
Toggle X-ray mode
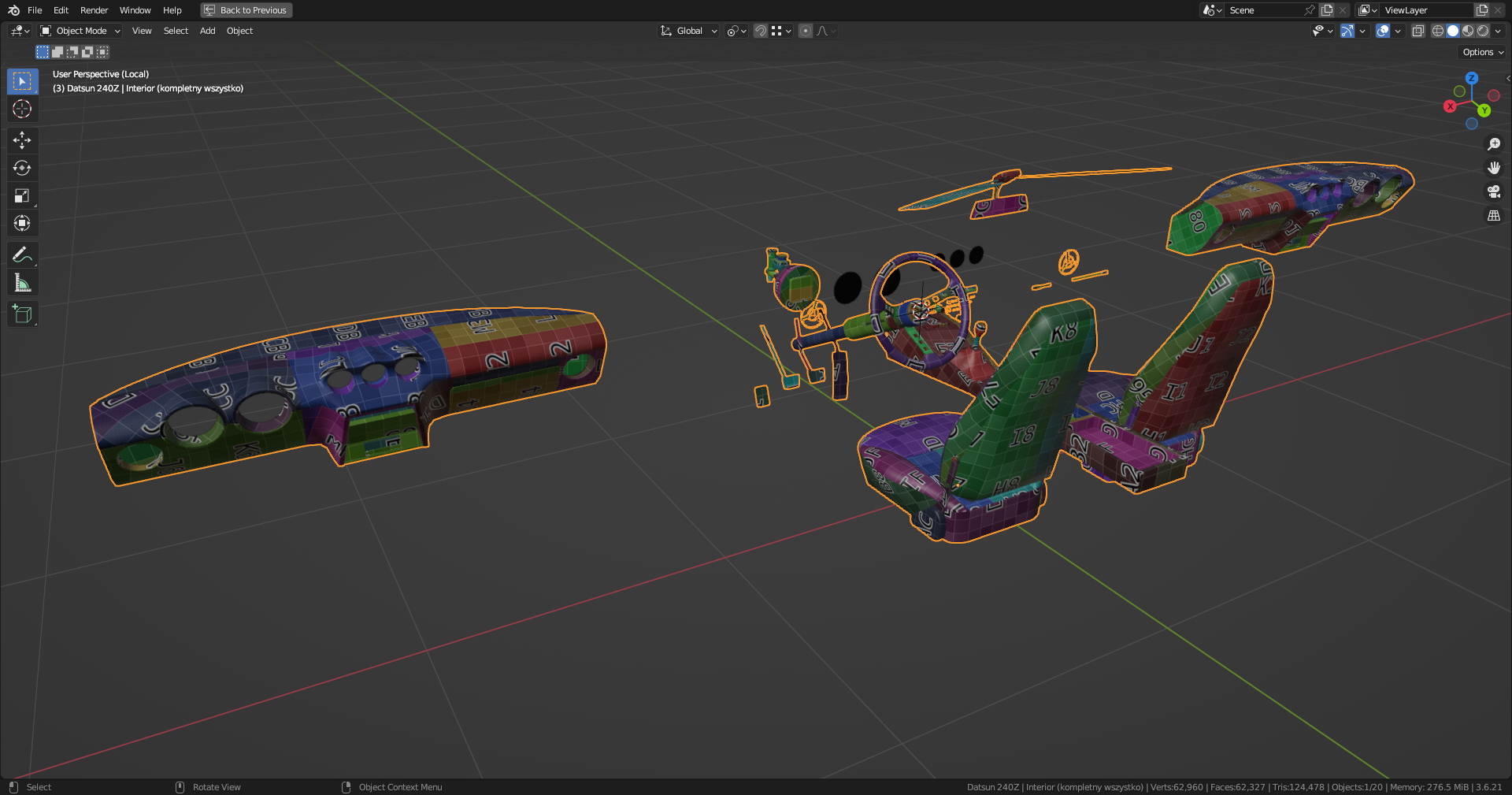1418,31
